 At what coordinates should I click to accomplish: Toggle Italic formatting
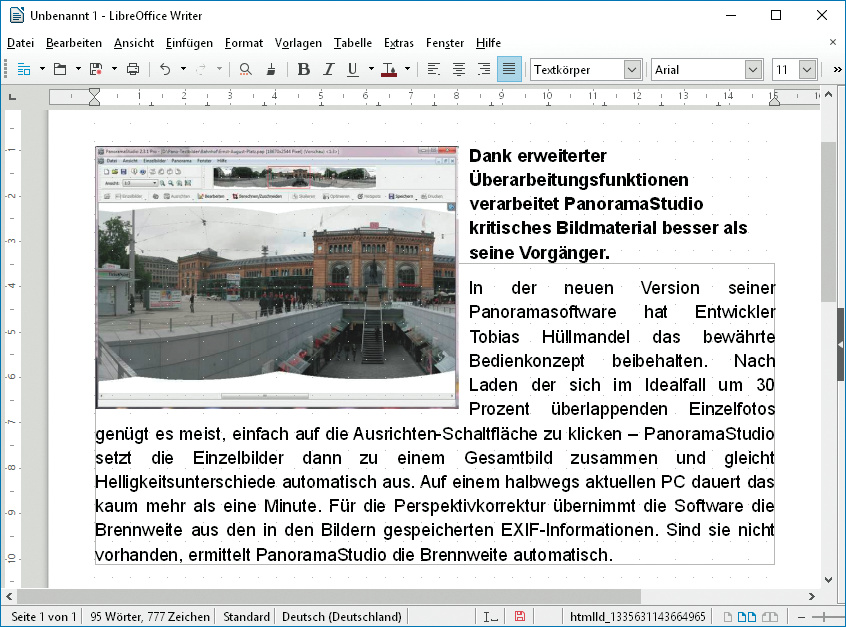coord(329,69)
